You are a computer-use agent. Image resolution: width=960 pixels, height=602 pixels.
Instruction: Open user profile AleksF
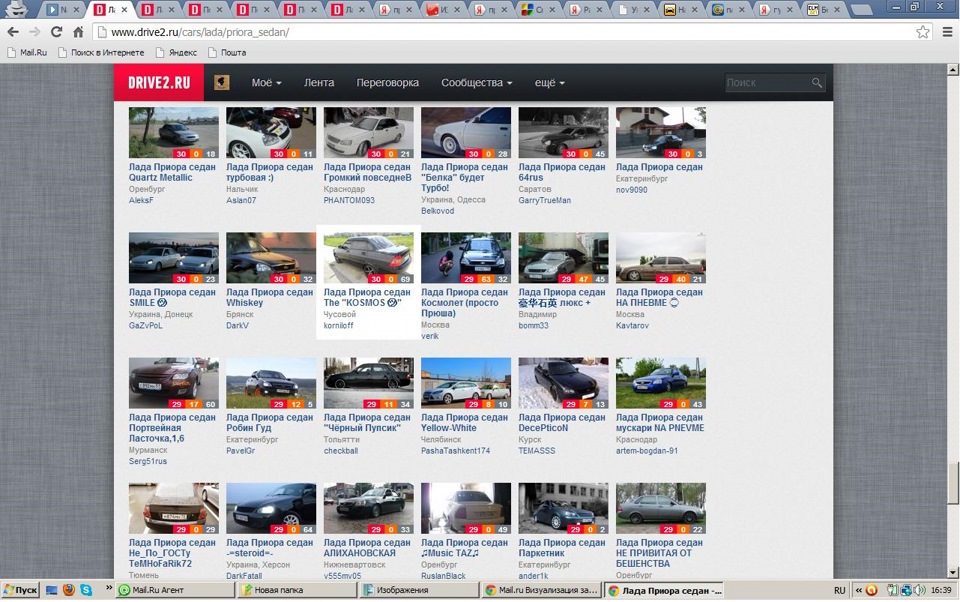(x=141, y=200)
